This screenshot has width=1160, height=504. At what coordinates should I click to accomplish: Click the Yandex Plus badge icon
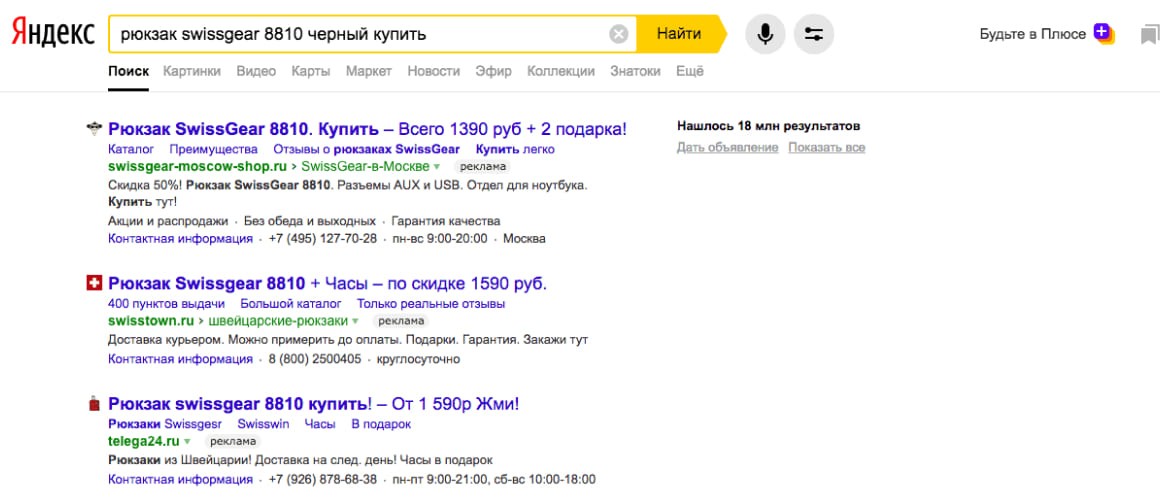pyautogui.click(x=1104, y=33)
